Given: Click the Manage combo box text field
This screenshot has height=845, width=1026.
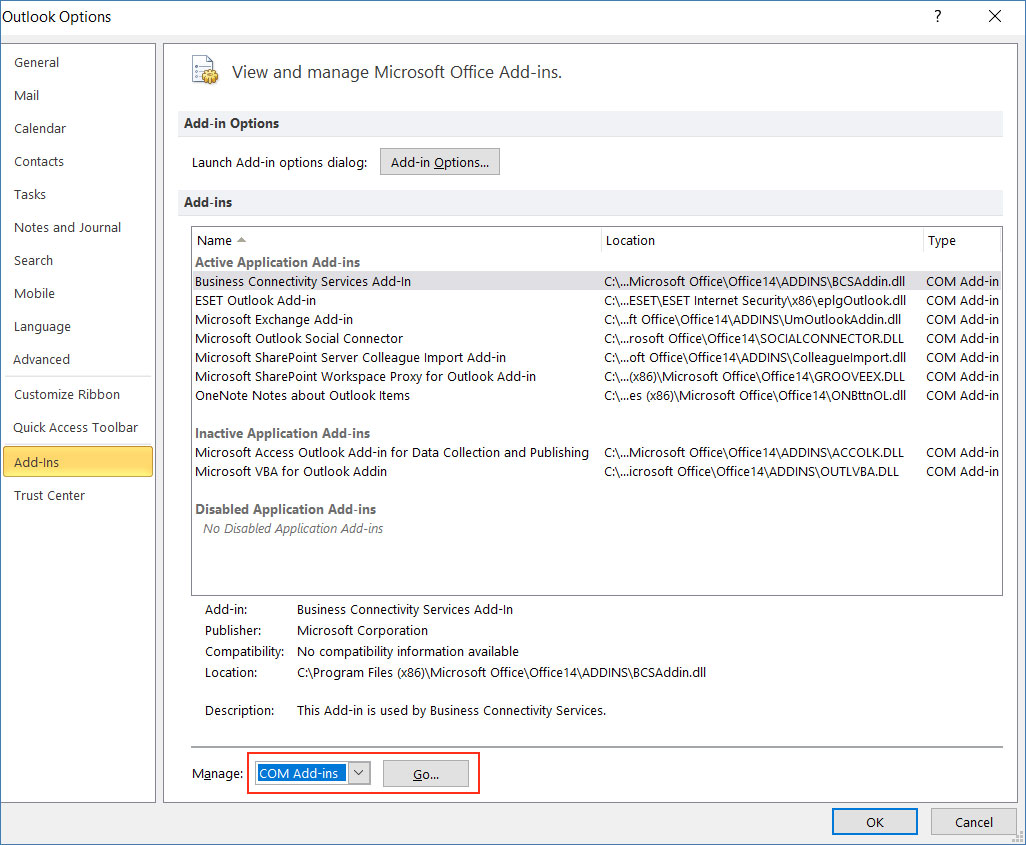Looking at the screenshot, I should 301,773.
